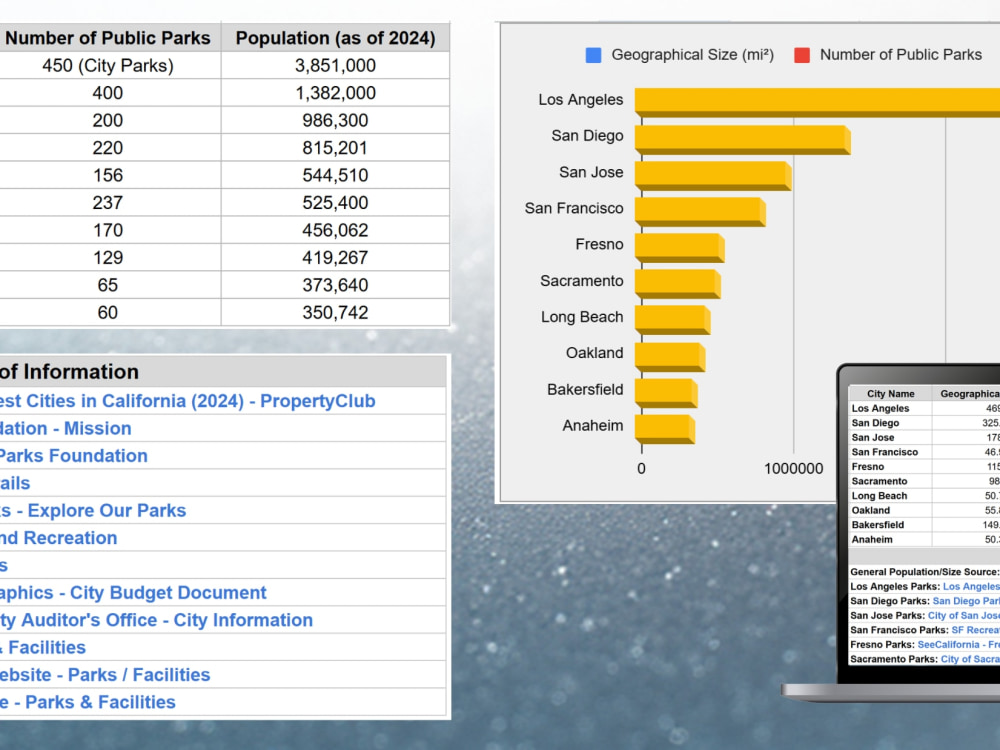
Task: Open the San Diego Parks link on laptop
Action: (966, 601)
